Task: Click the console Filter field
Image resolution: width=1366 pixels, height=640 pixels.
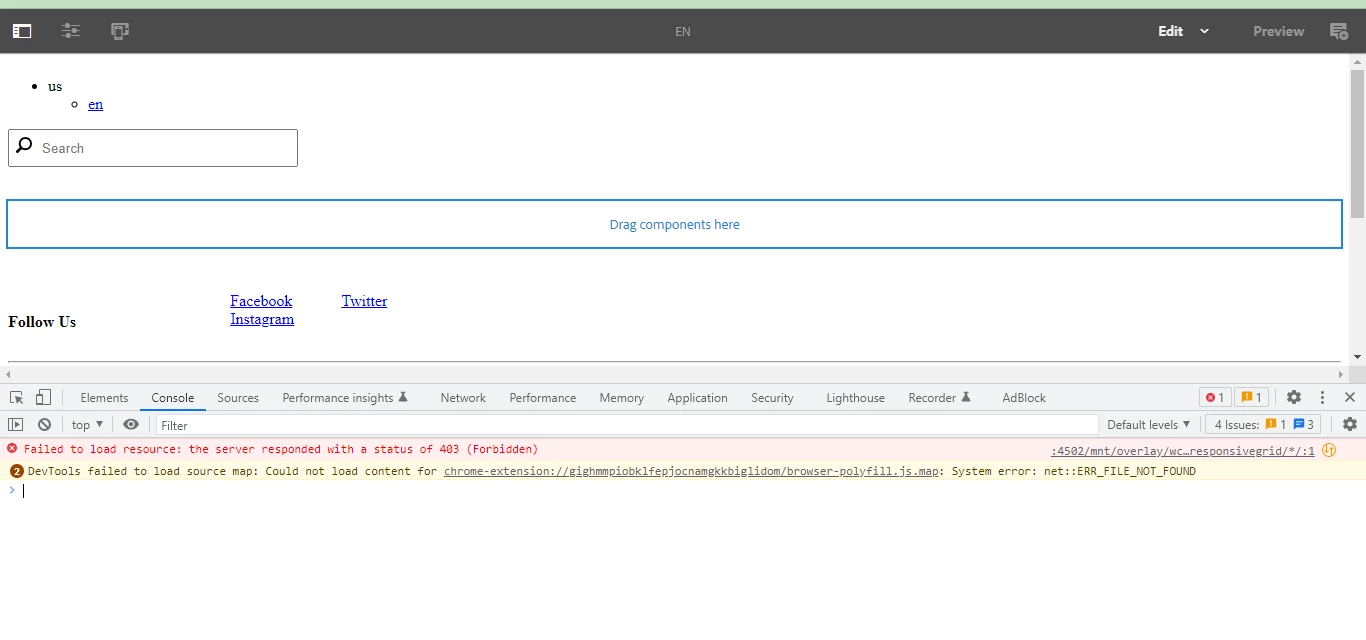Action: pos(627,424)
